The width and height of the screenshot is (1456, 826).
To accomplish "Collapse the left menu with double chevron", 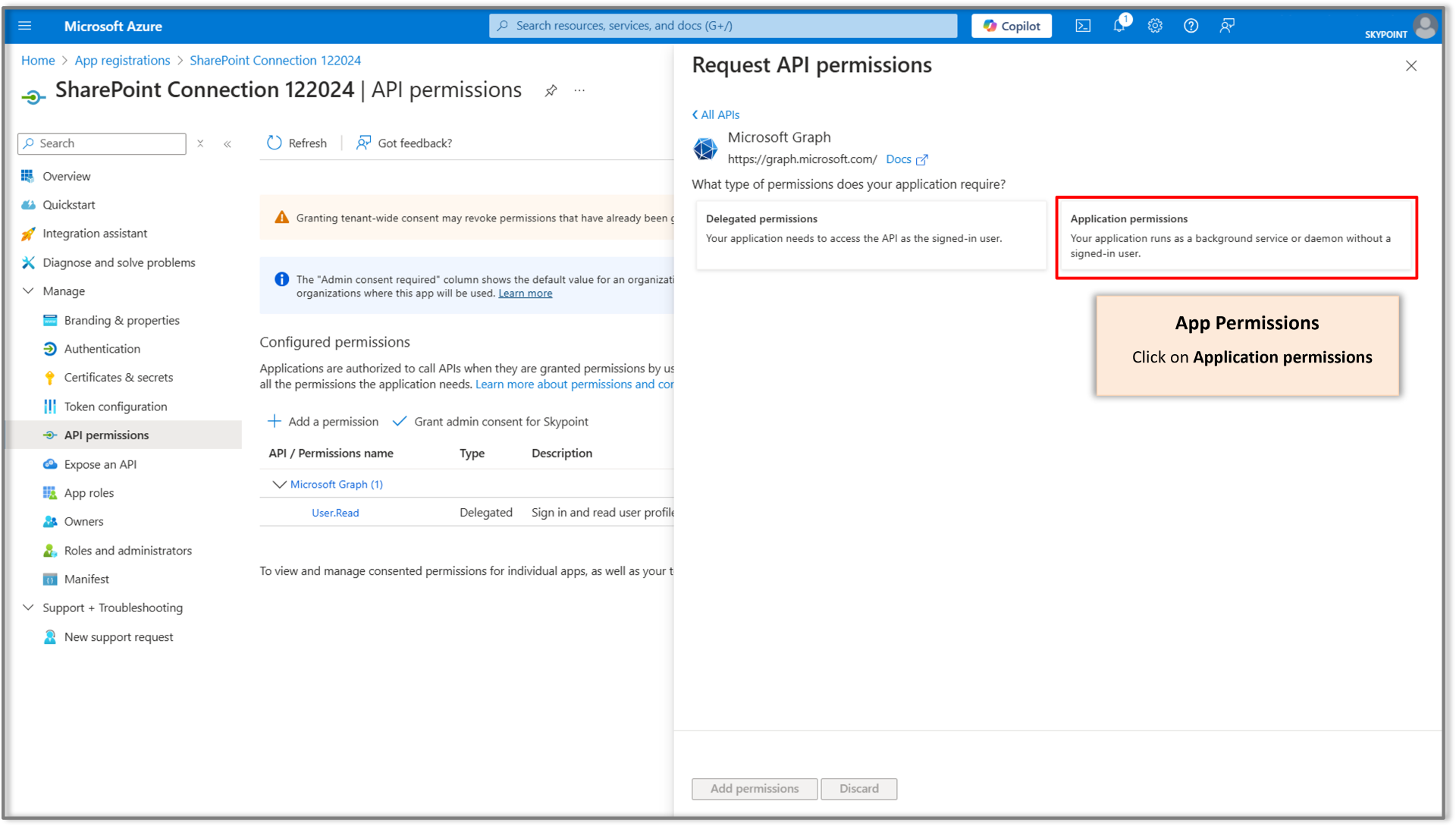I will coord(227,143).
